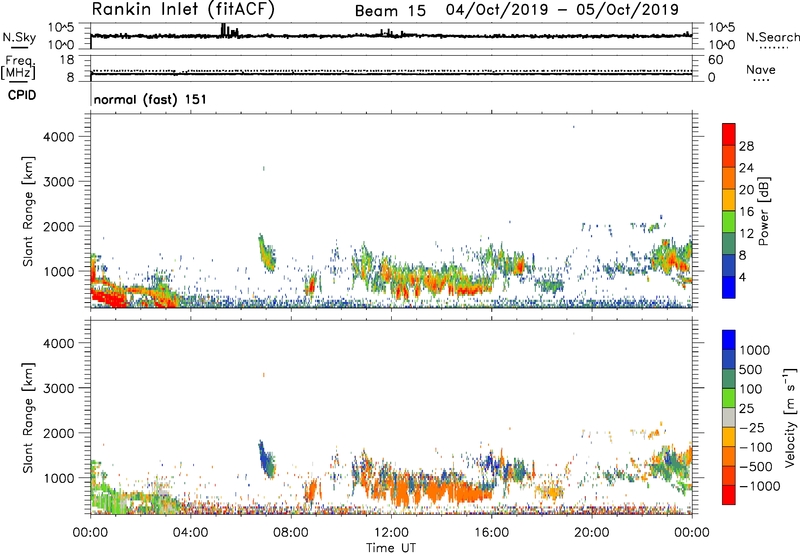Click the 12:00 time tick label

[x=391, y=533]
